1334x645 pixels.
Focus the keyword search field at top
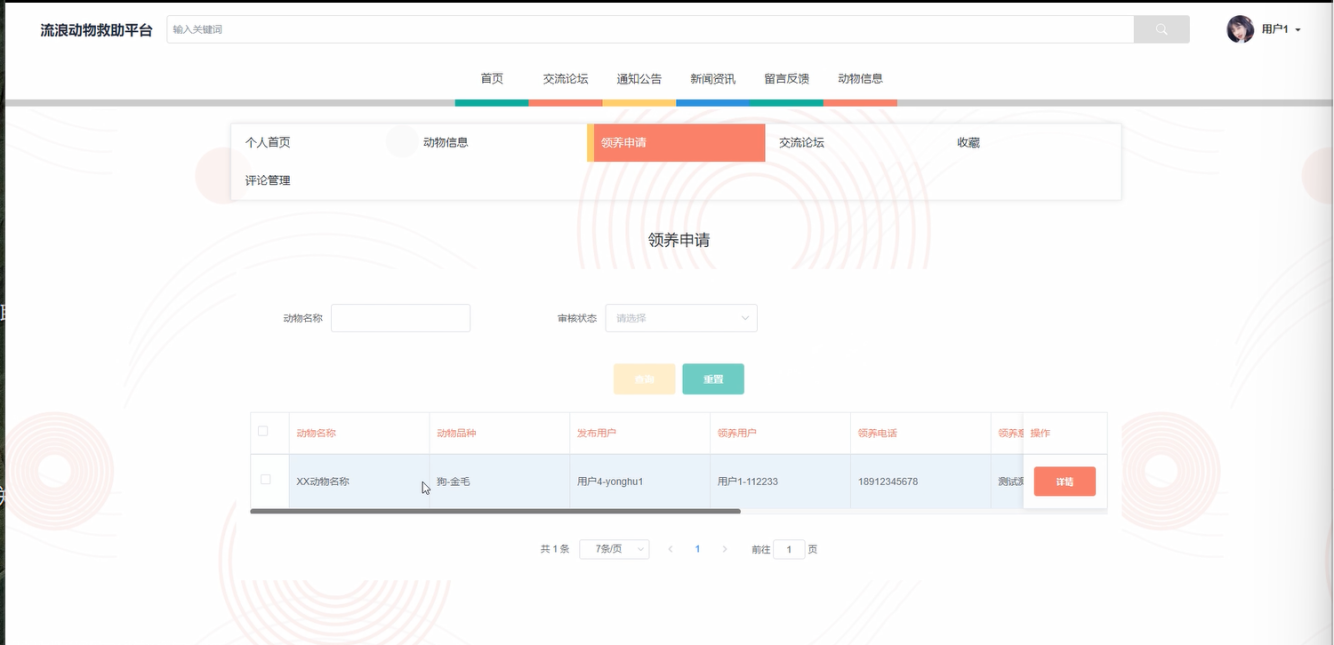point(650,30)
